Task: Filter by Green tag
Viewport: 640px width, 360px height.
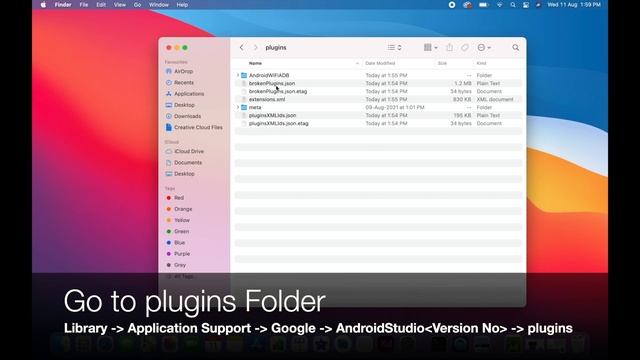Action: click(181, 231)
